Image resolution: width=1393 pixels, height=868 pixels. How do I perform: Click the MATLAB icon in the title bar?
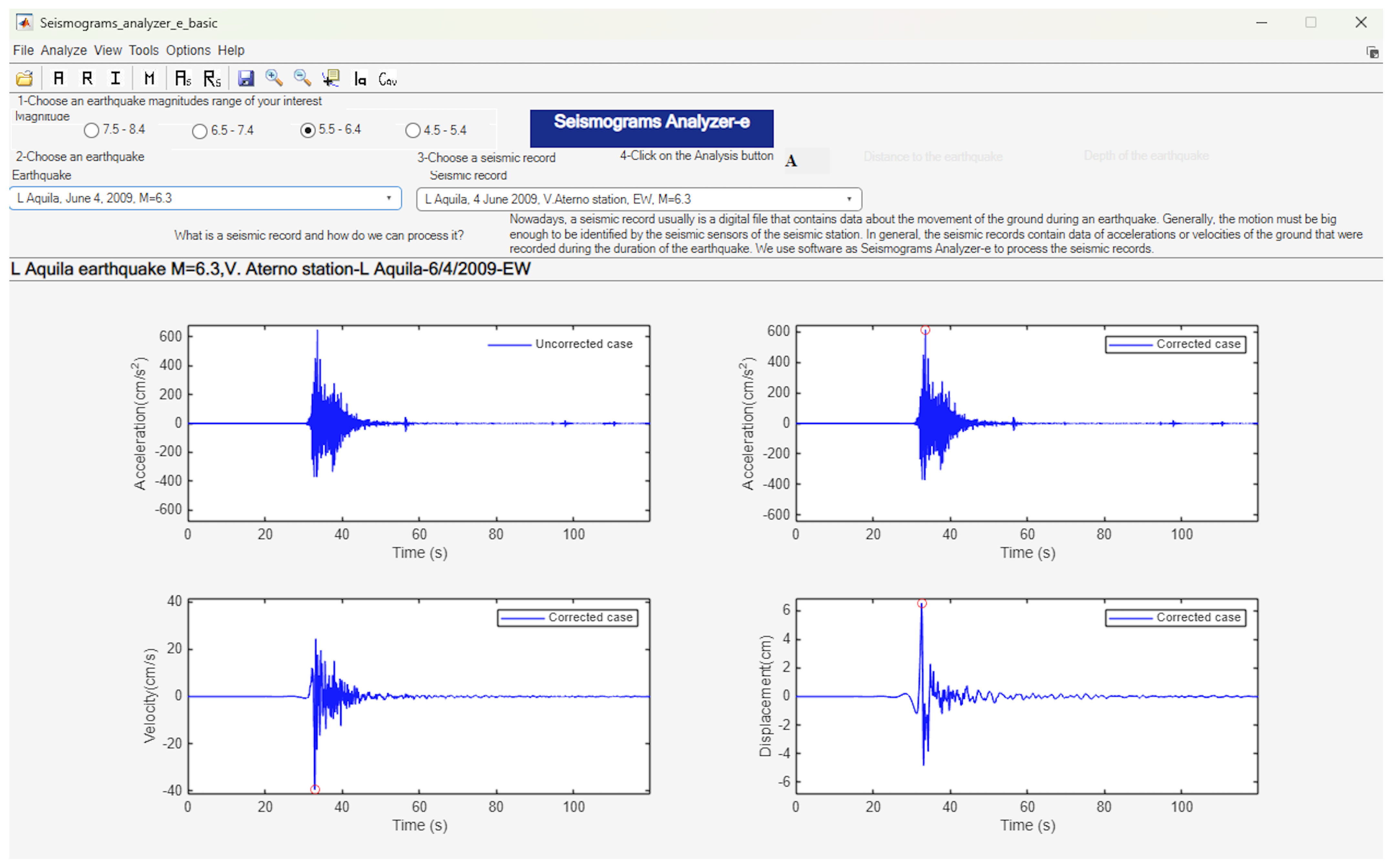(x=24, y=23)
